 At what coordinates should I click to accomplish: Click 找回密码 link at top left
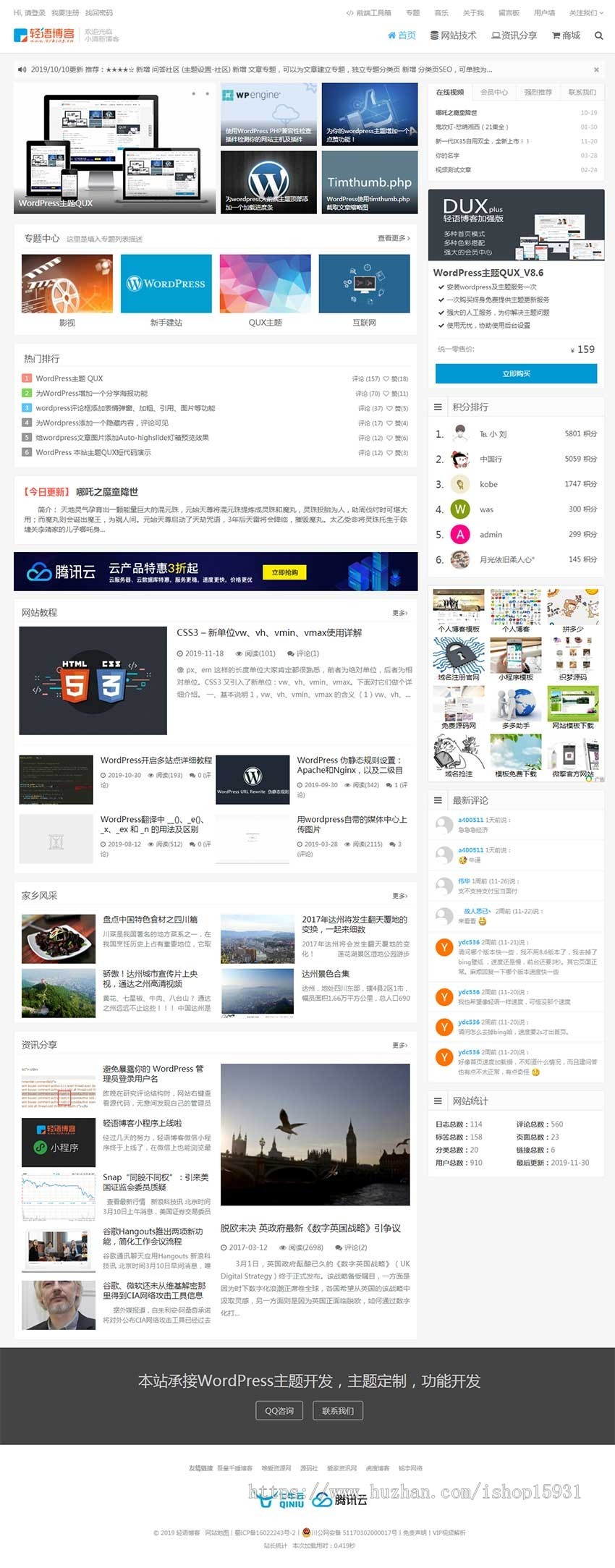(99, 13)
